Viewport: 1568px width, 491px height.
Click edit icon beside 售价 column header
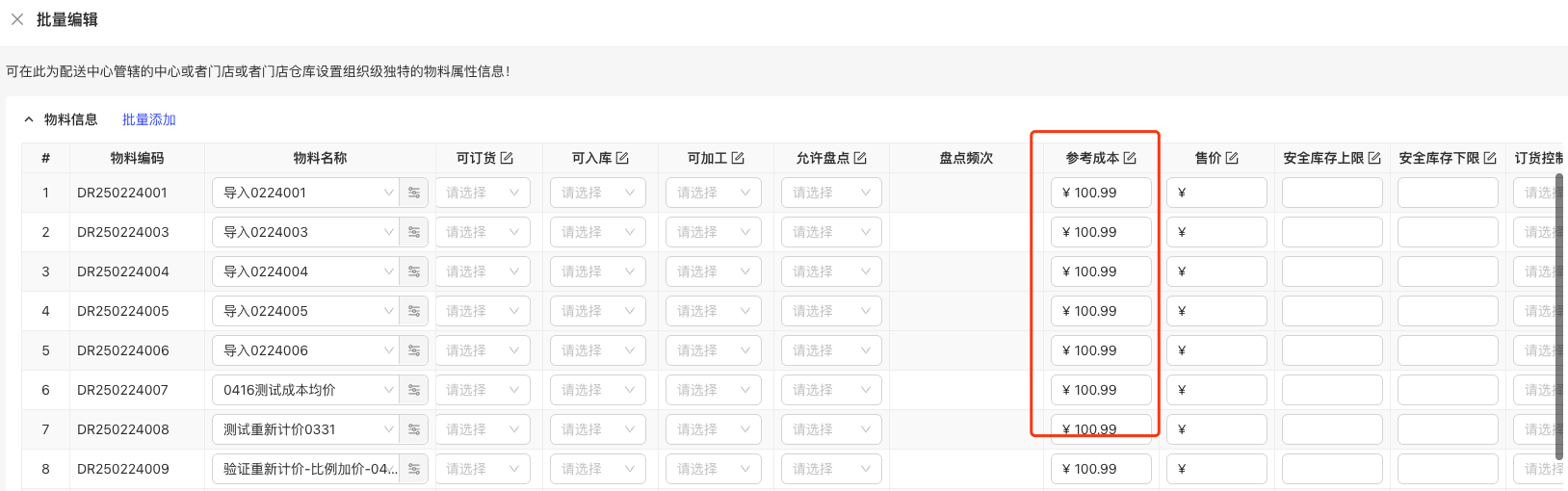(1232, 158)
